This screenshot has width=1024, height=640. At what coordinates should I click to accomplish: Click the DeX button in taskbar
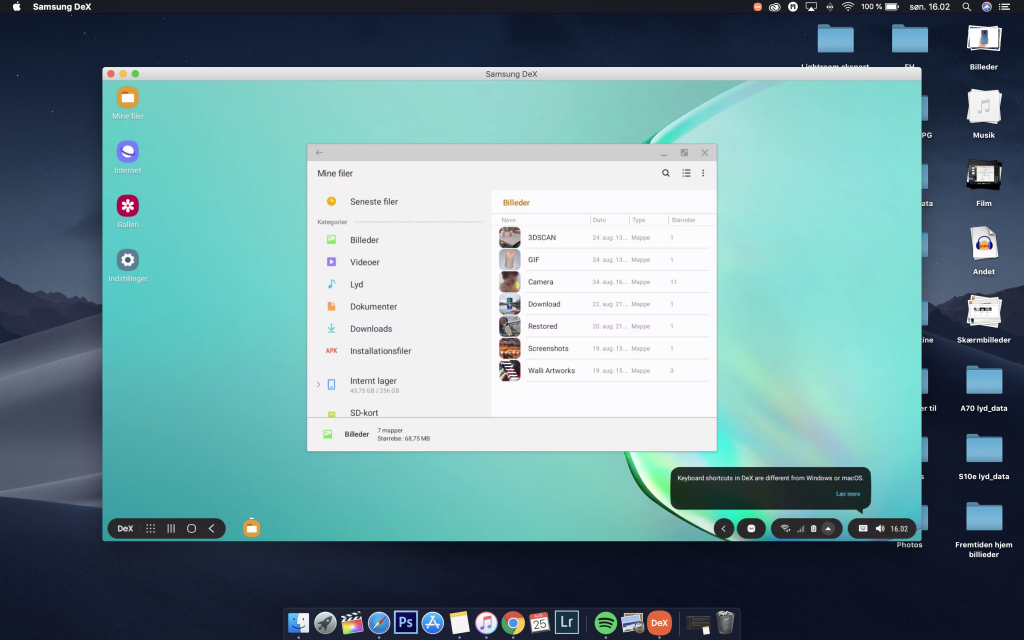tap(125, 528)
